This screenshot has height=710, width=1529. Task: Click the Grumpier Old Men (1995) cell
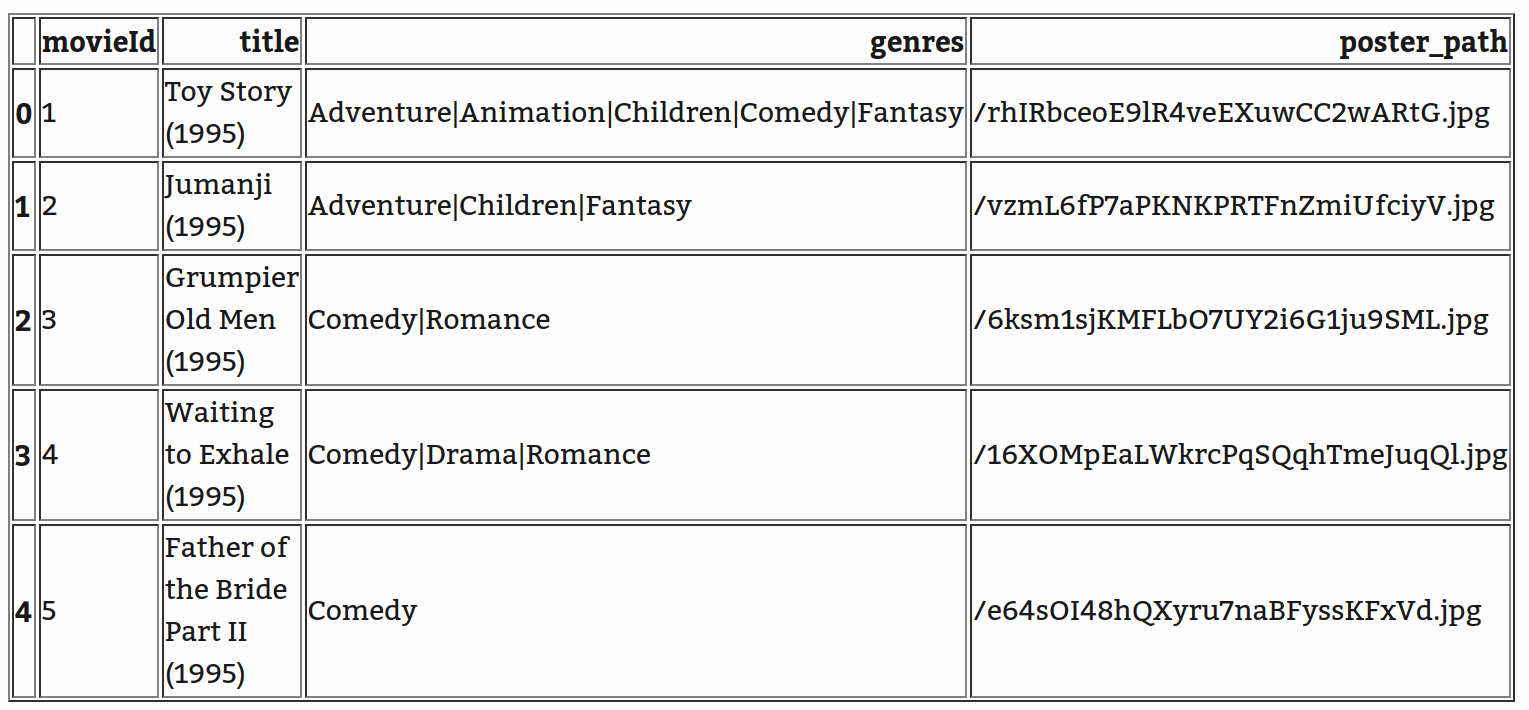(231, 319)
